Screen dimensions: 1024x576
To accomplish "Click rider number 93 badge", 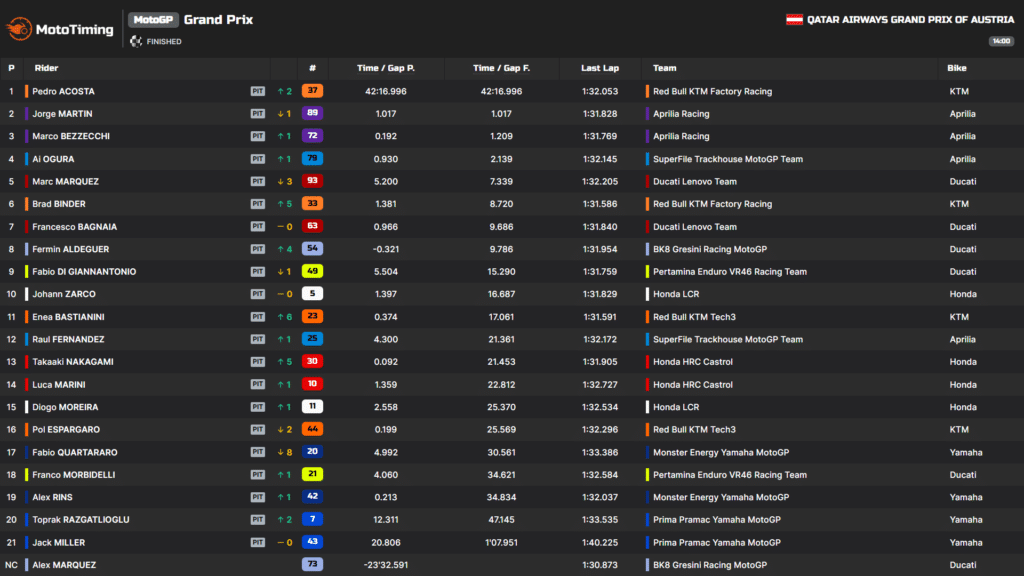I will pyautogui.click(x=312, y=181).
